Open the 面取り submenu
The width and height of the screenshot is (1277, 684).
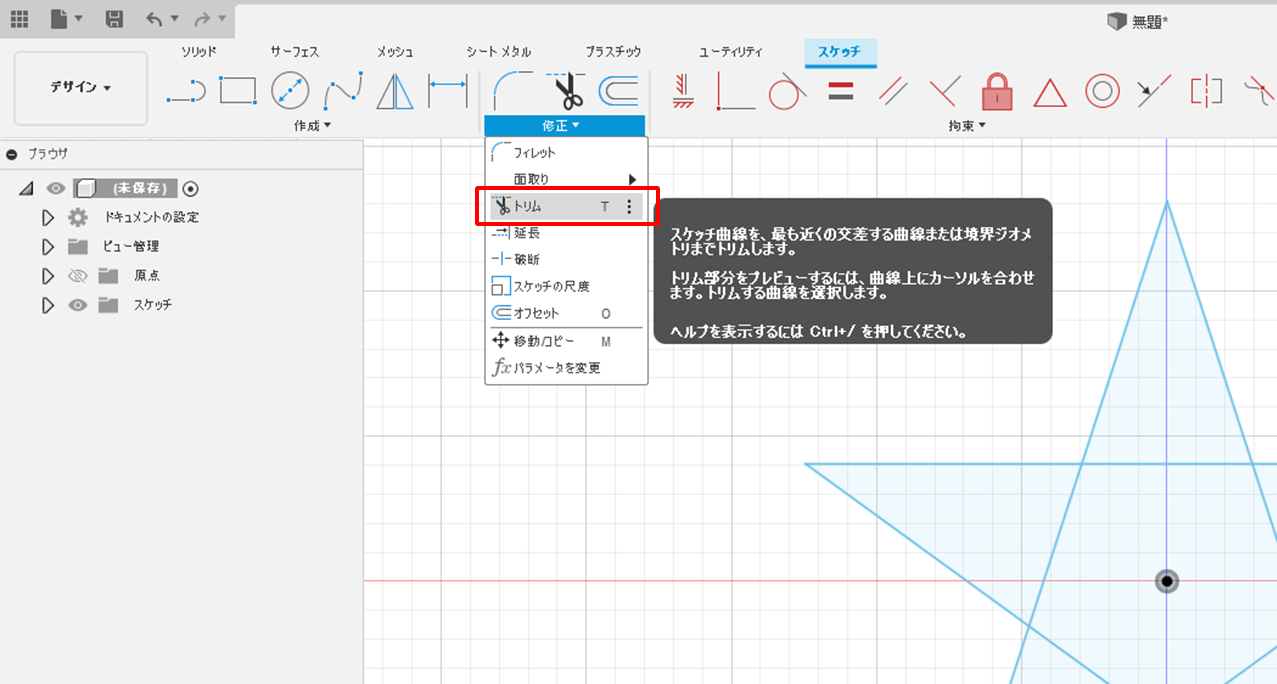566,179
